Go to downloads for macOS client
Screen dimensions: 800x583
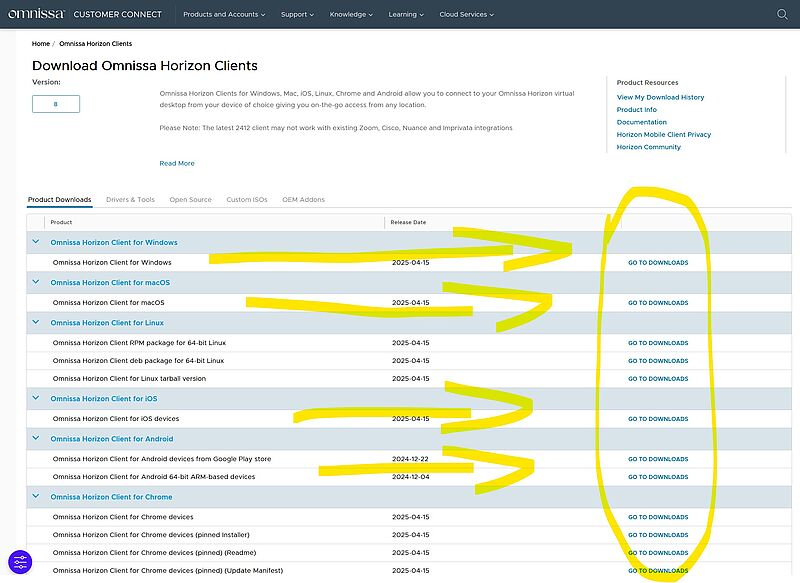point(658,303)
